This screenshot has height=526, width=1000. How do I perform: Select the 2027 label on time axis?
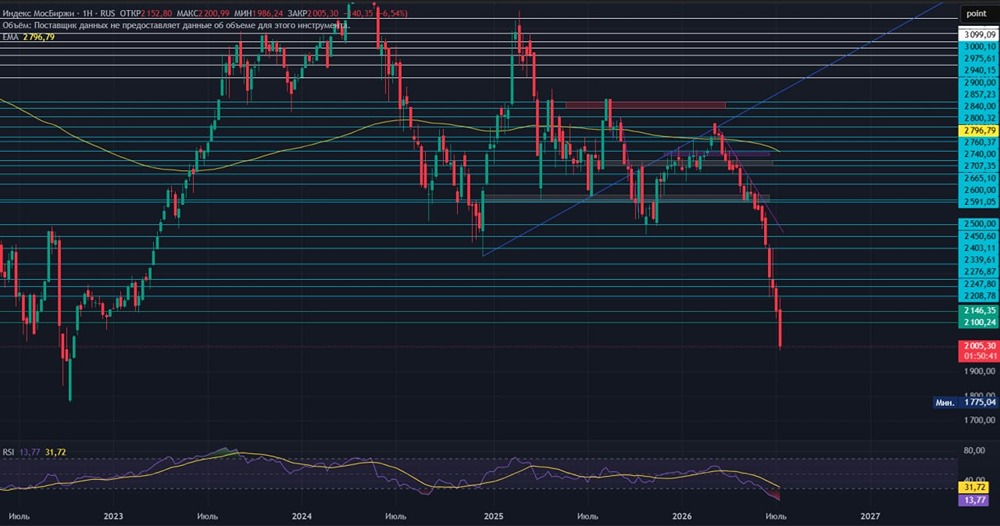pos(870,516)
